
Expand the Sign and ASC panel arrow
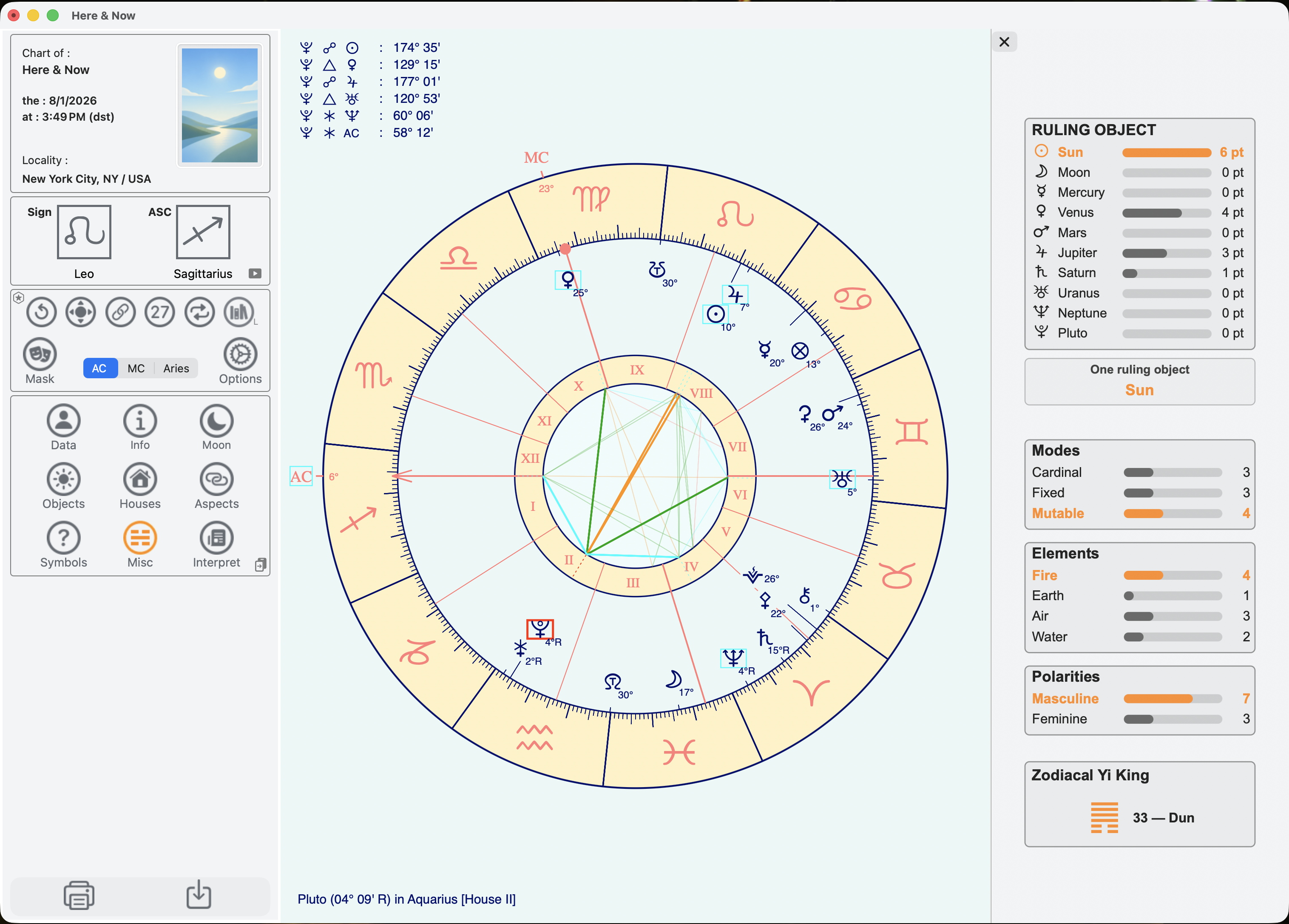[255, 273]
